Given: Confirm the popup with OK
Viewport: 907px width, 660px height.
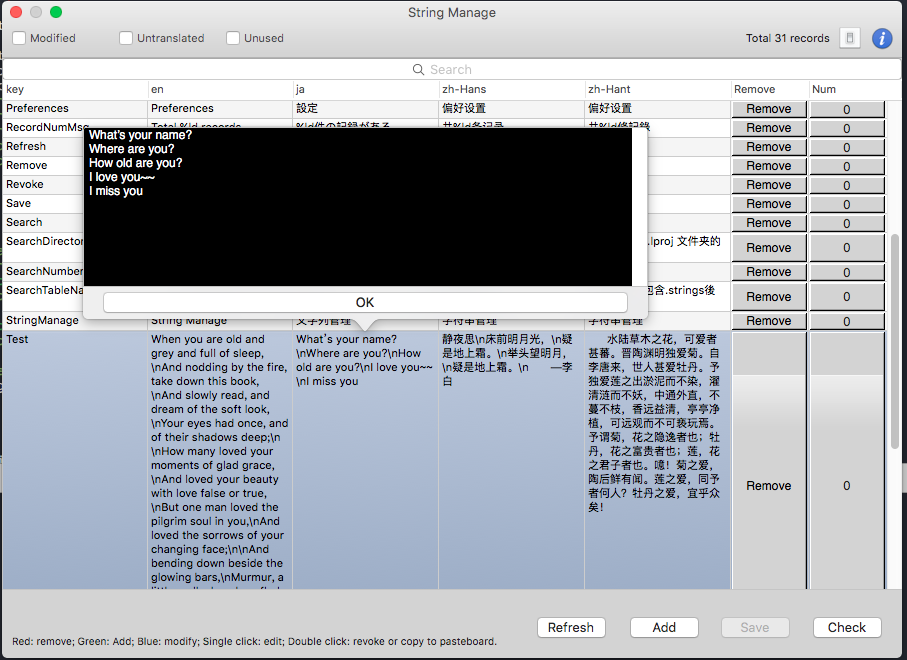Looking at the screenshot, I should [x=365, y=303].
